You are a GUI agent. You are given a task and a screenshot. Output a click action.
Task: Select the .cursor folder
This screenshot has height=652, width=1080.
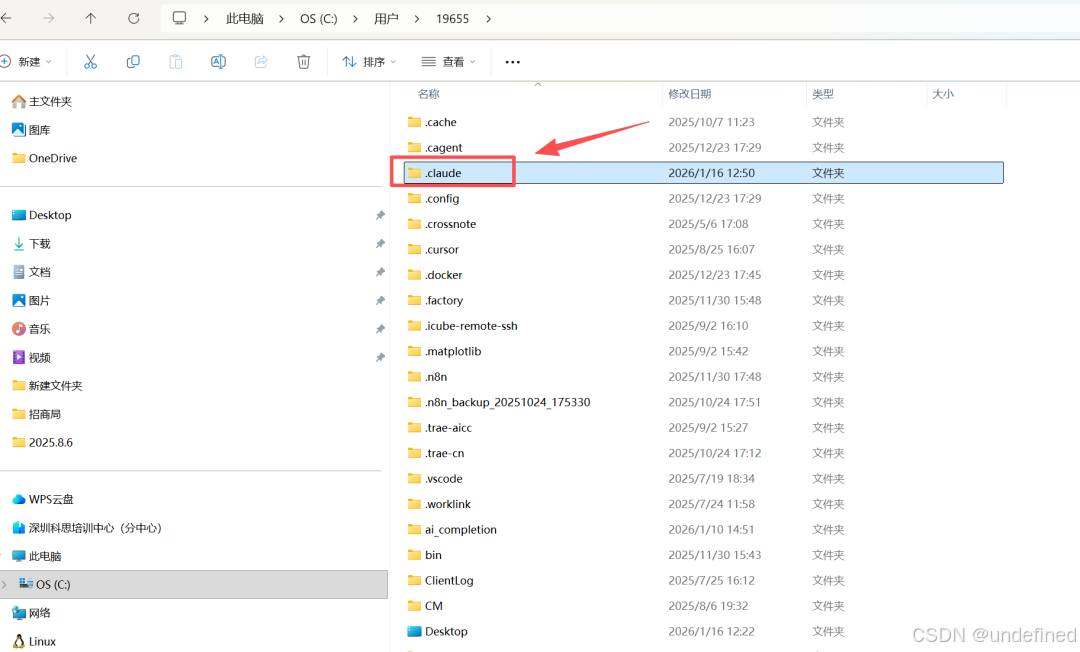[x=433, y=249]
